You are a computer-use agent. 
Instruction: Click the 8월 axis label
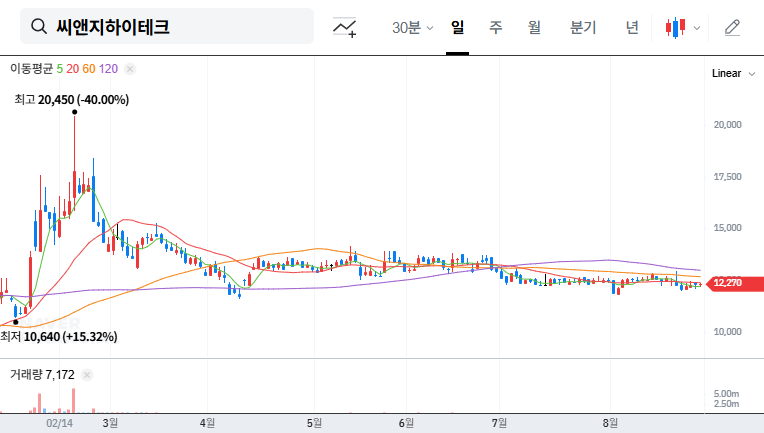click(x=610, y=423)
